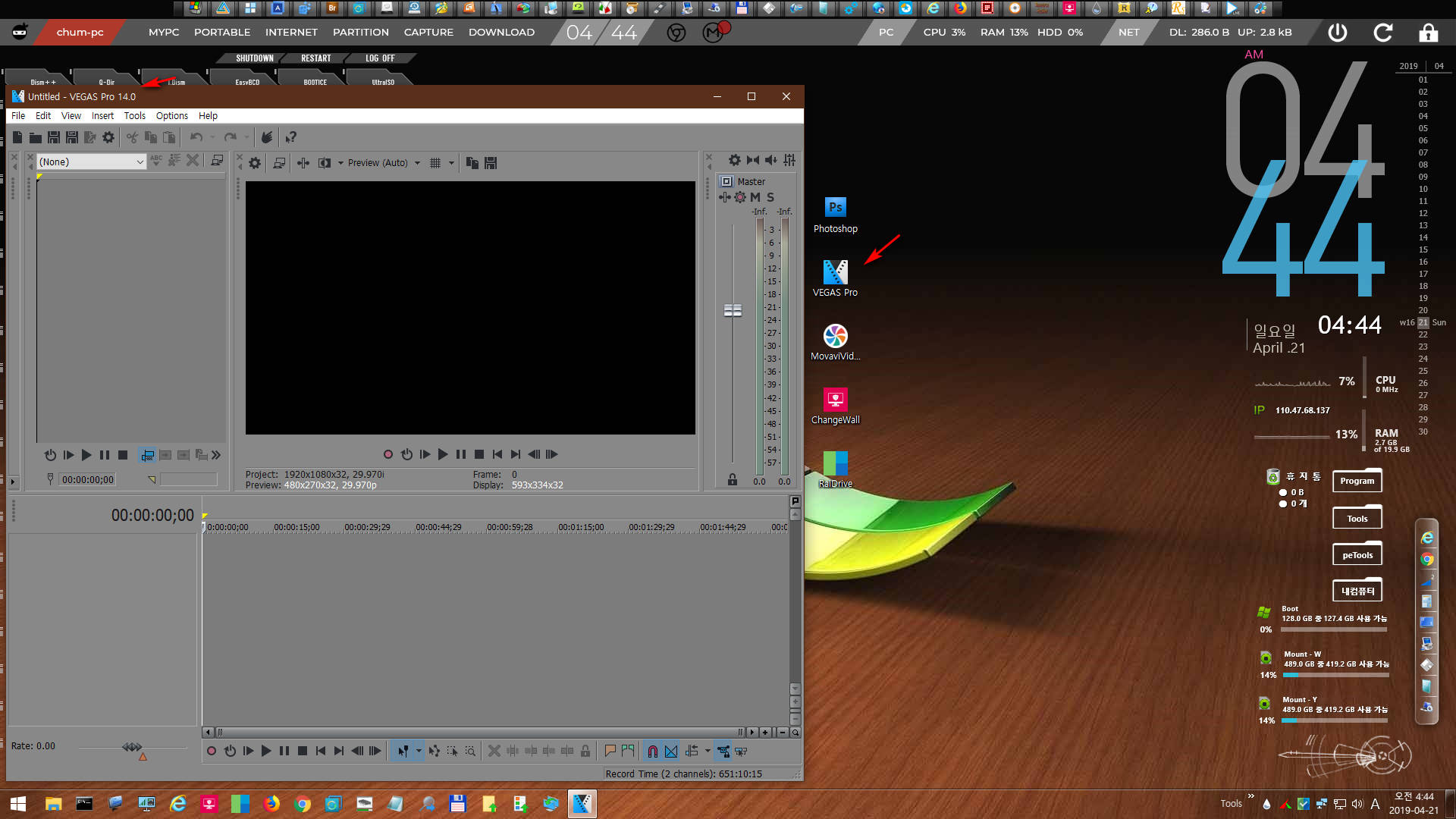The width and height of the screenshot is (1456, 819).
Task: Click the Redo arrow
Action: [x=231, y=137]
